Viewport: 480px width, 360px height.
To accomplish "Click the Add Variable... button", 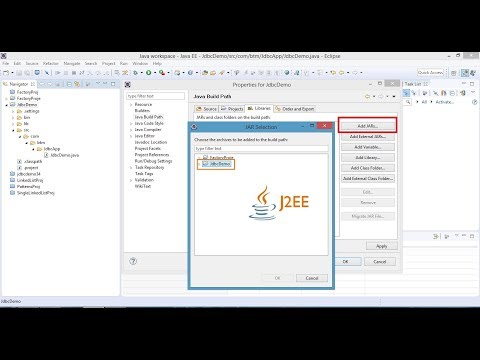I will 368,147.
